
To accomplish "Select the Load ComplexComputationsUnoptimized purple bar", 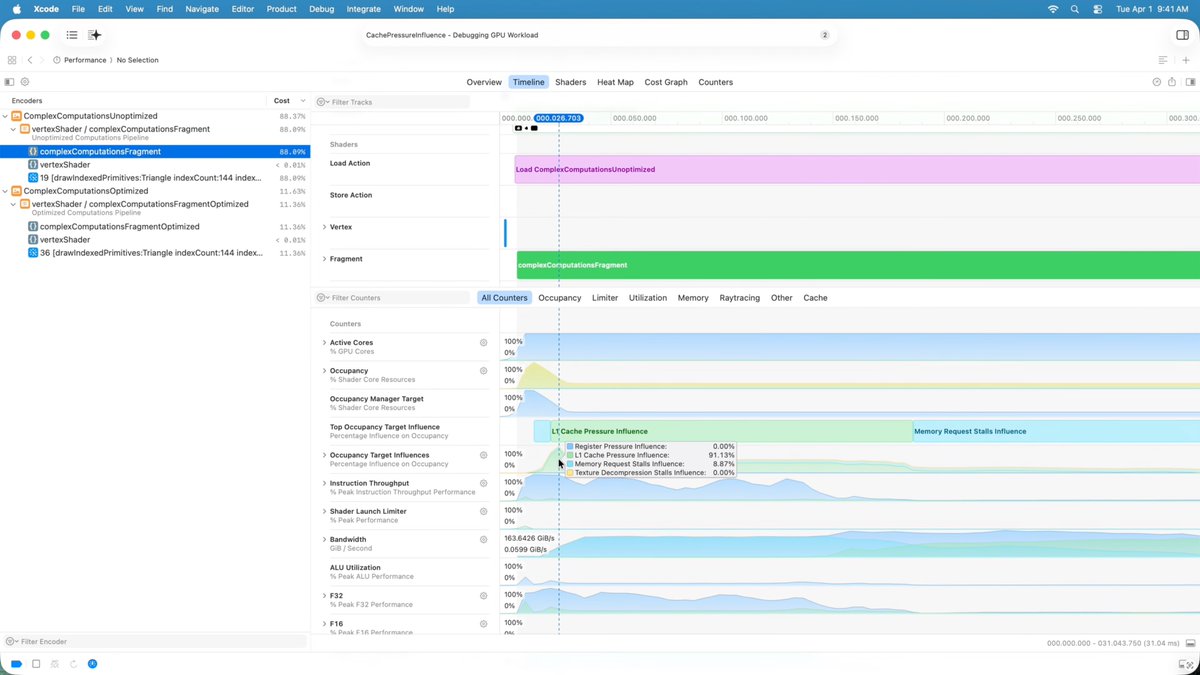I will [857, 169].
